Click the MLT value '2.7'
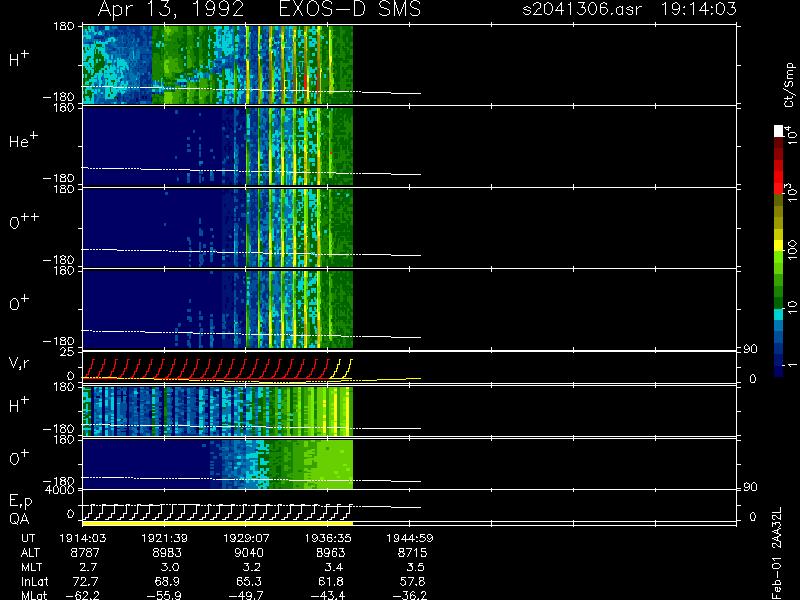 point(88,567)
